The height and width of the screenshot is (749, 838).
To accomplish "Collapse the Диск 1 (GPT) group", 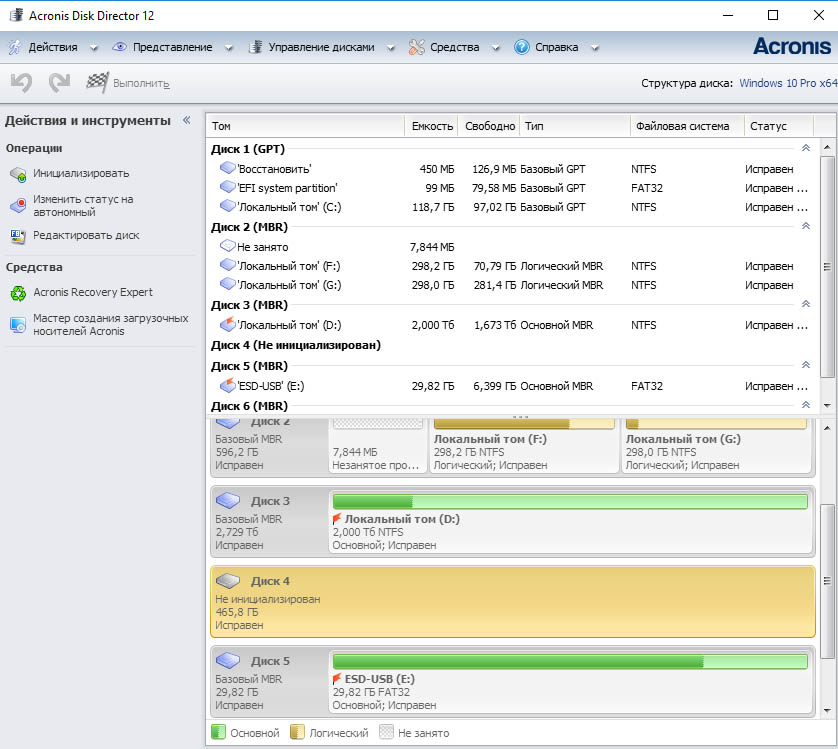I will tap(806, 148).
